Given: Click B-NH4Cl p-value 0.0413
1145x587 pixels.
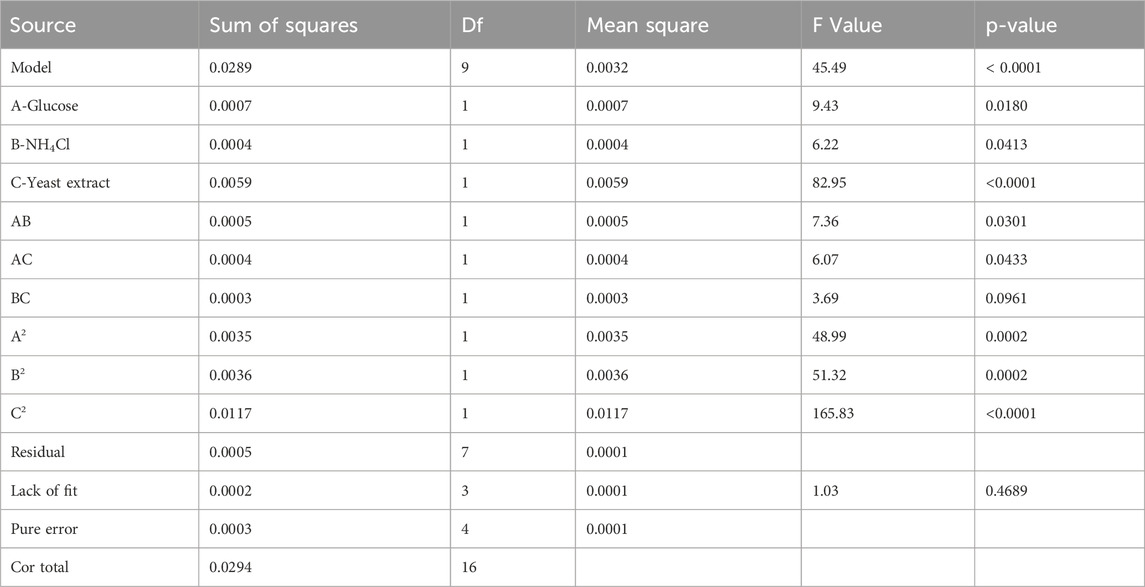Looking at the screenshot, I should (x=1006, y=145).
